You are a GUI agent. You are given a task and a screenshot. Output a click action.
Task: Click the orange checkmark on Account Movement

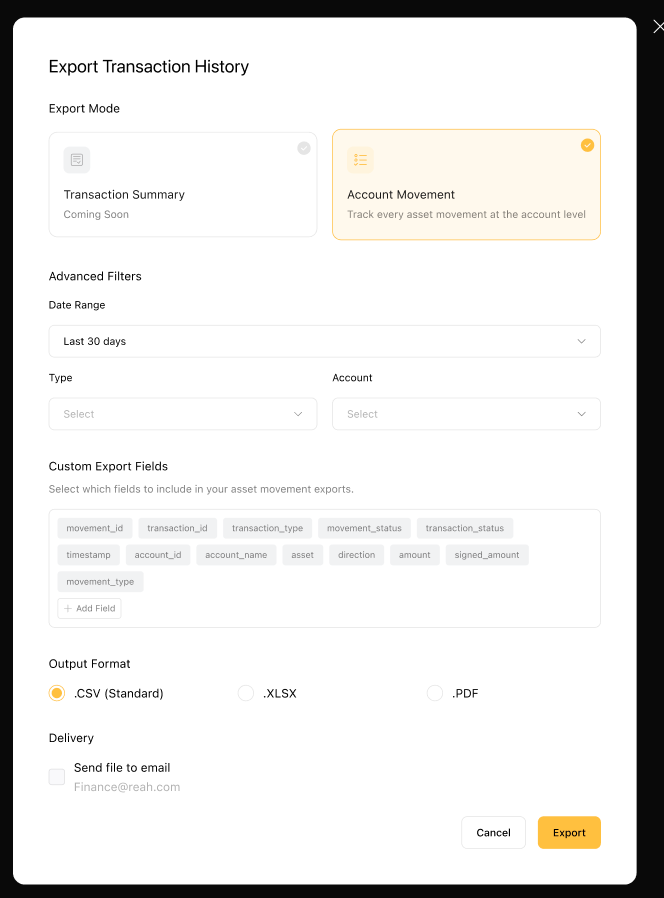(x=587, y=145)
